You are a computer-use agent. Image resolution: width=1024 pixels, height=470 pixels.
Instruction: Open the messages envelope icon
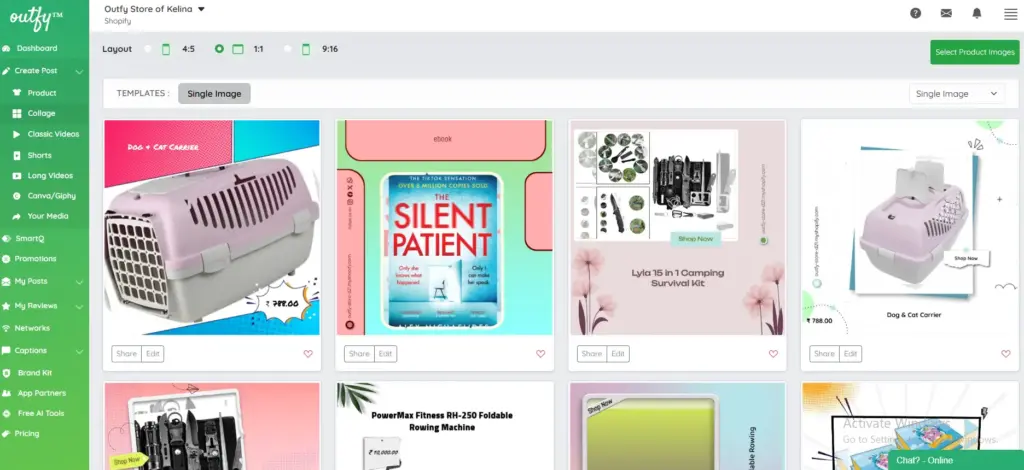tap(946, 13)
